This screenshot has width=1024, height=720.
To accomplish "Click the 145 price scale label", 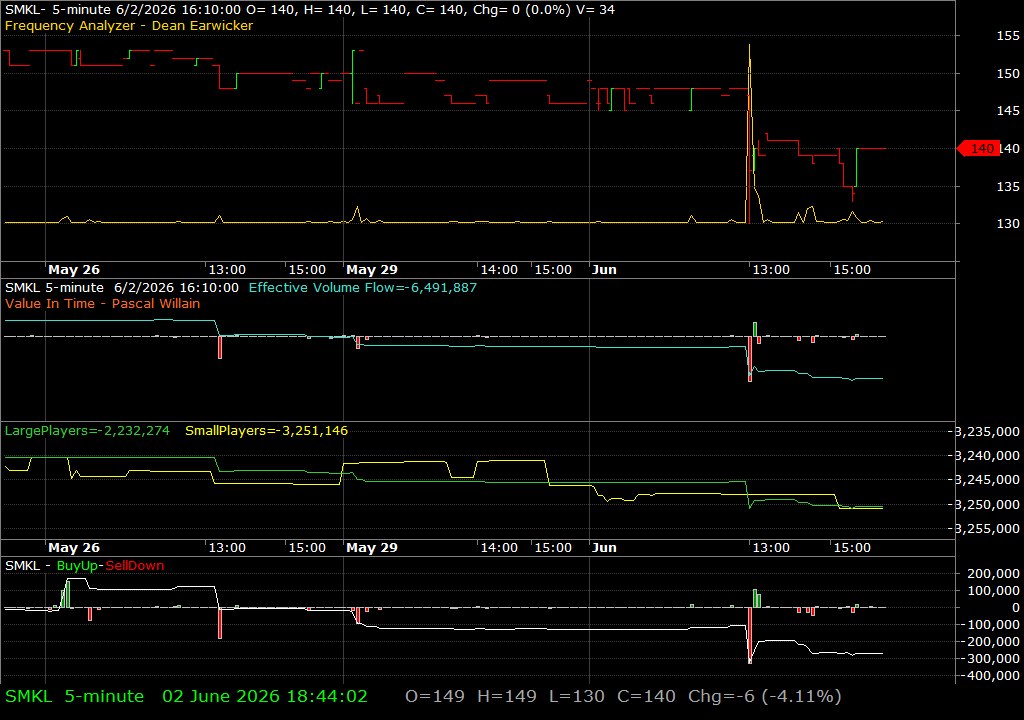I will click(1008, 110).
